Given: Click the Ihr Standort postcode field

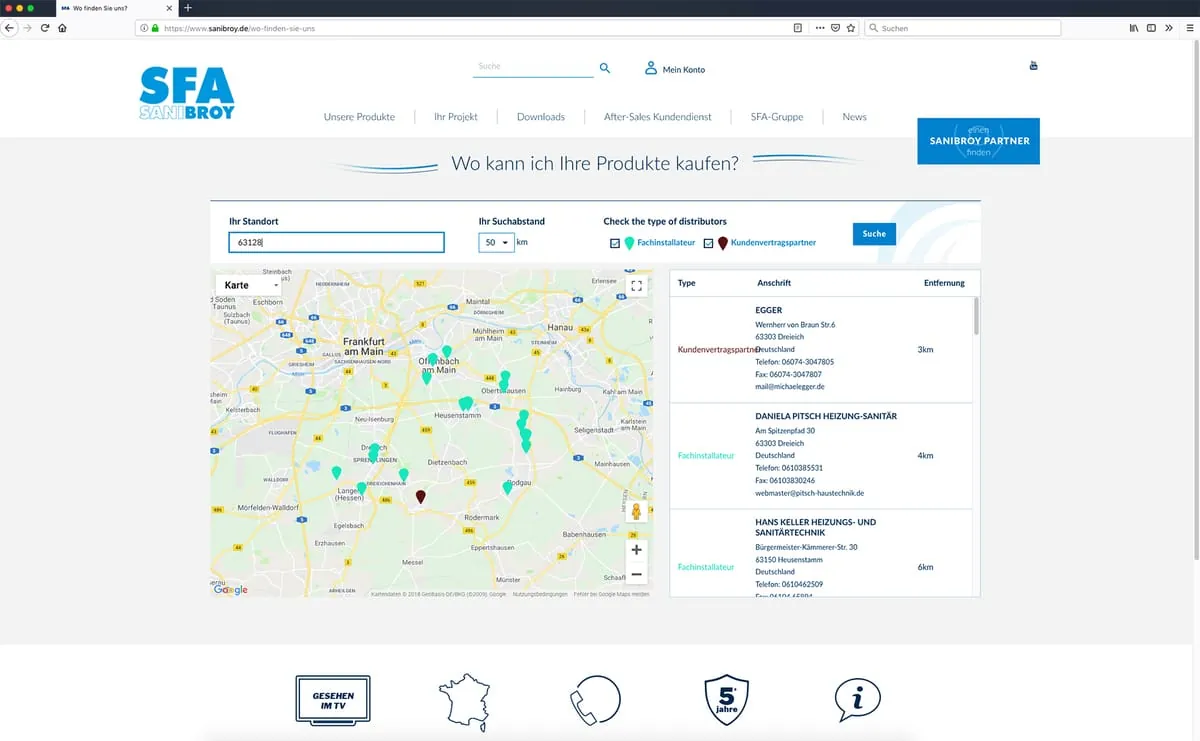Looking at the screenshot, I should pyautogui.click(x=336, y=242).
